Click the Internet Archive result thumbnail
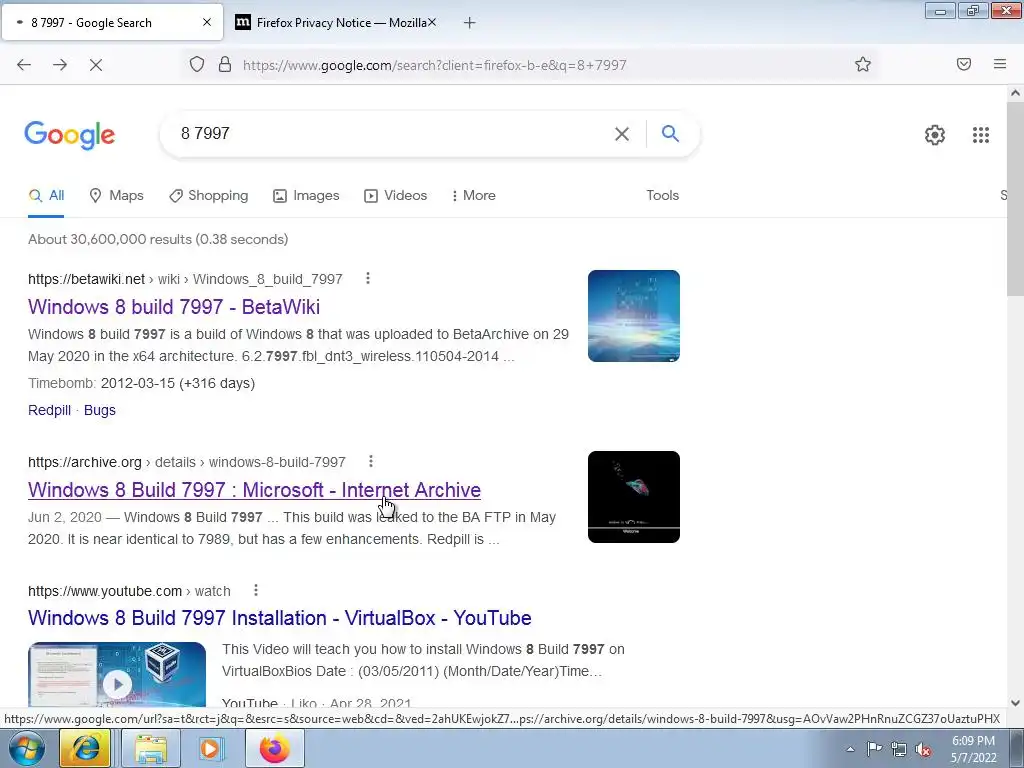This screenshot has height=768, width=1024. [633, 497]
